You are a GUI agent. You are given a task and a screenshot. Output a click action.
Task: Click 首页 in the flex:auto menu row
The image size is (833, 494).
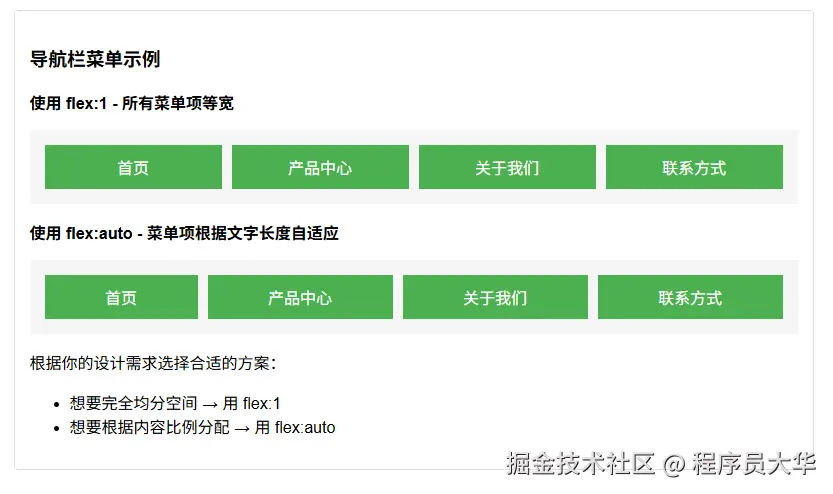[x=121, y=298]
